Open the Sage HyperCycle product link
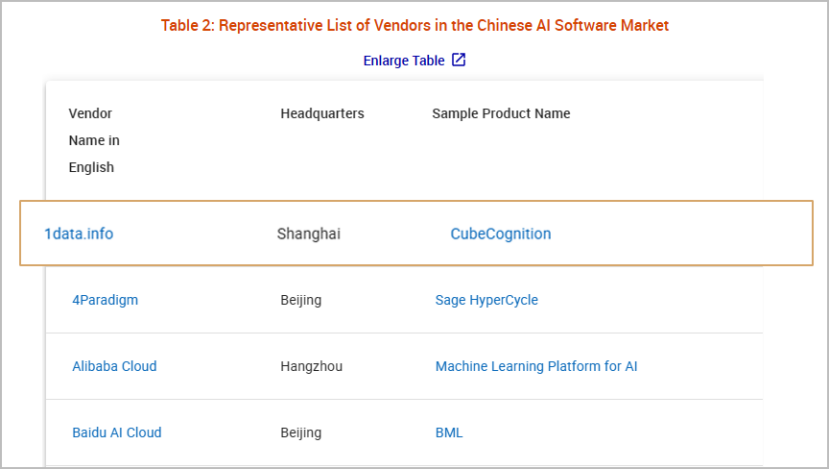This screenshot has height=469, width=830. (x=486, y=300)
